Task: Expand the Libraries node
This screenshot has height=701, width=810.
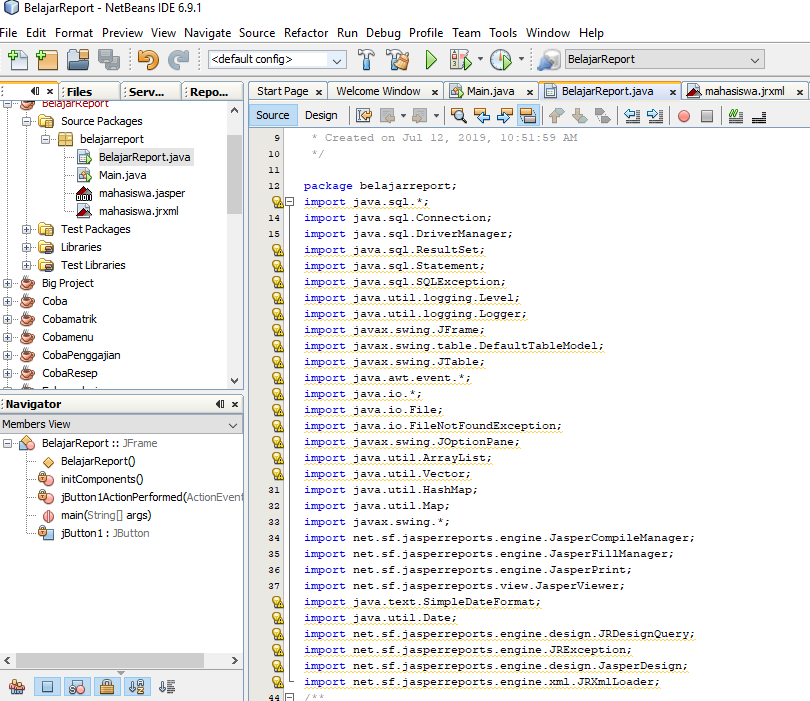Action: tap(26, 247)
